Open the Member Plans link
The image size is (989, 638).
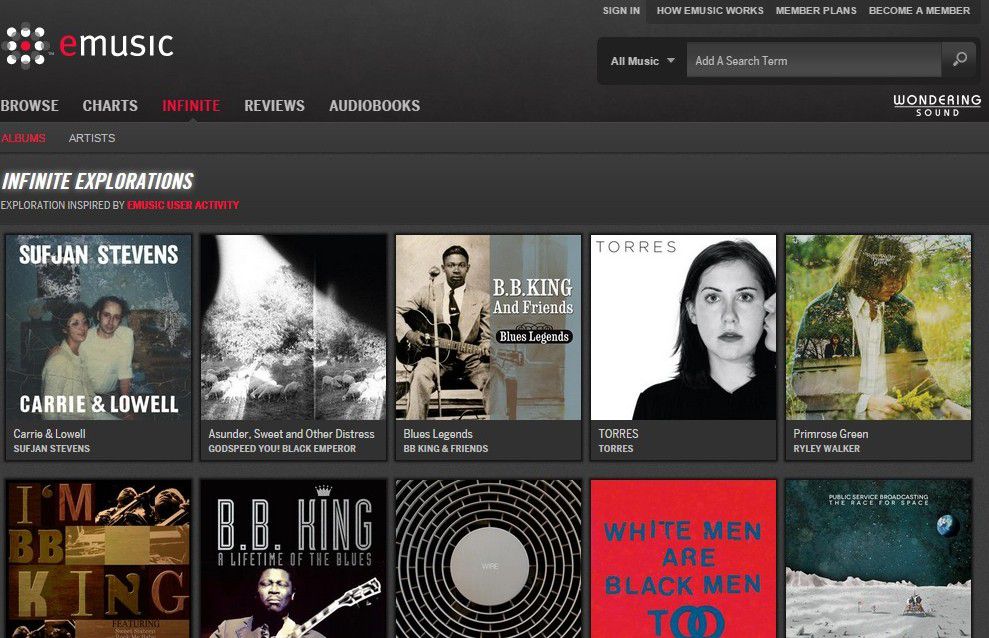click(x=816, y=10)
